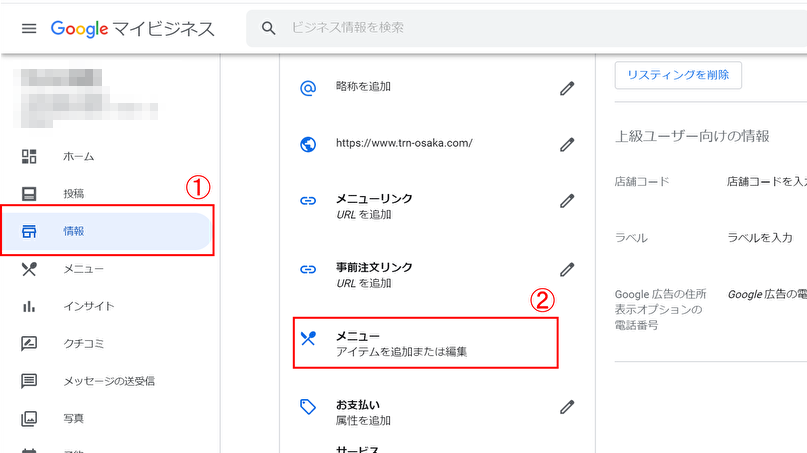Viewport: 807px width, 453px height.
Task: Click the Google 広告の電話番号 value
Action: point(767,294)
